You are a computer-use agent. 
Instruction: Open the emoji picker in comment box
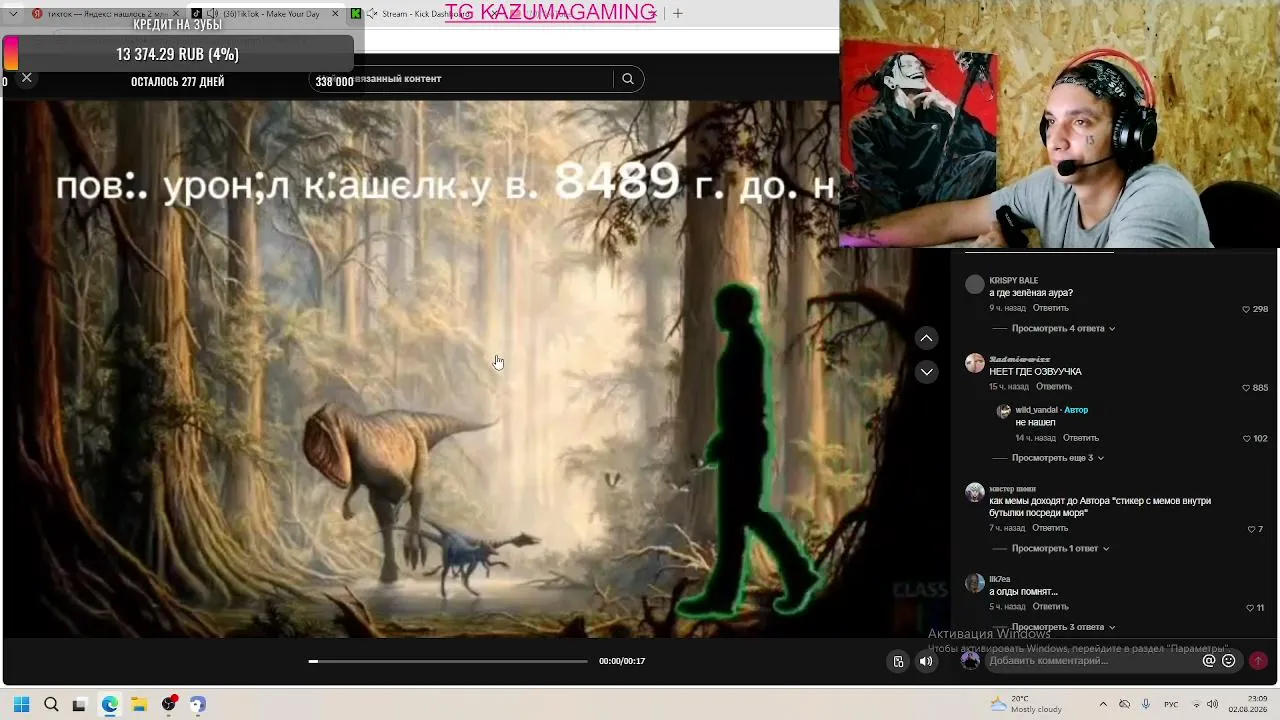click(1229, 661)
